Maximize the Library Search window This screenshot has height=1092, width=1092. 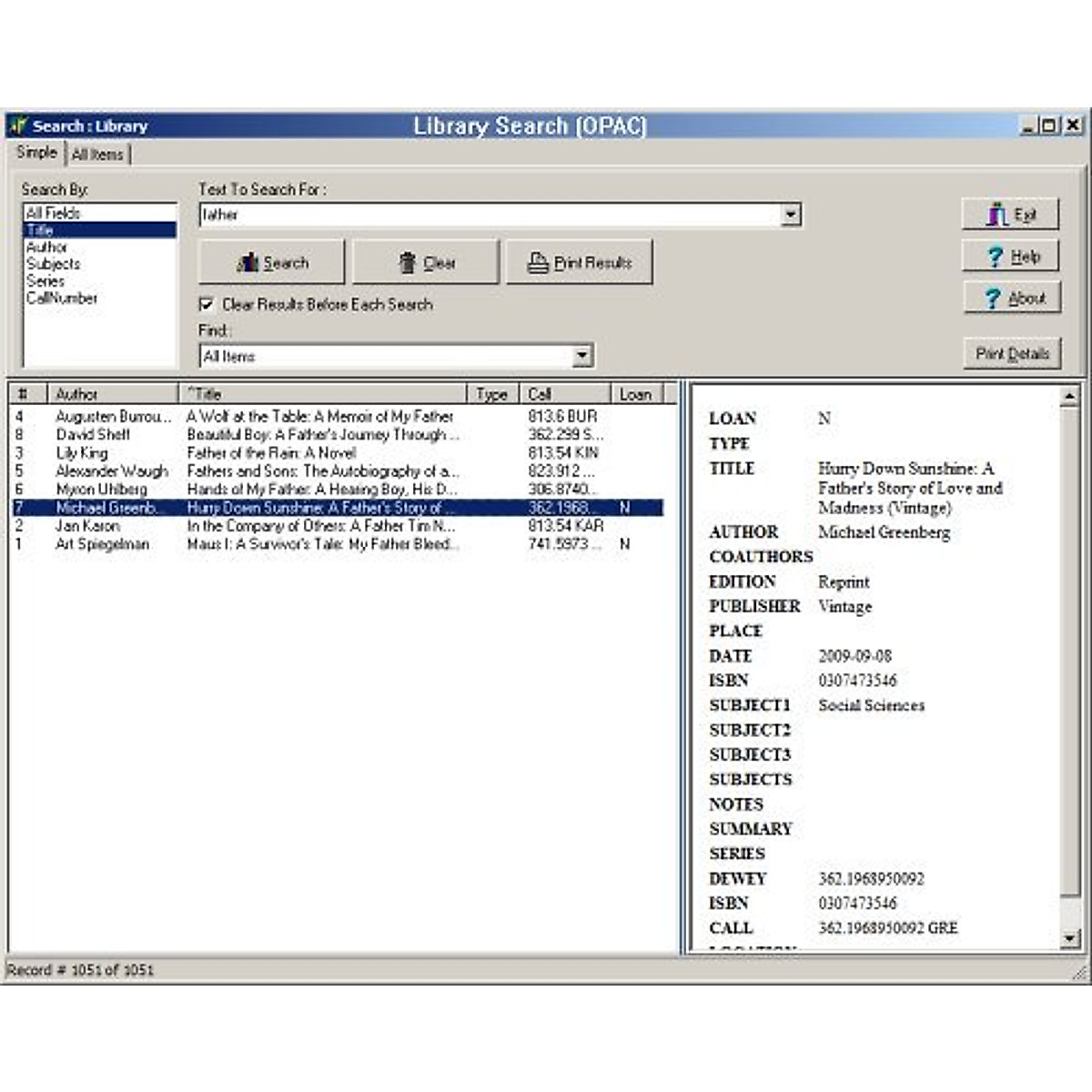pyautogui.click(x=1049, y=126)
